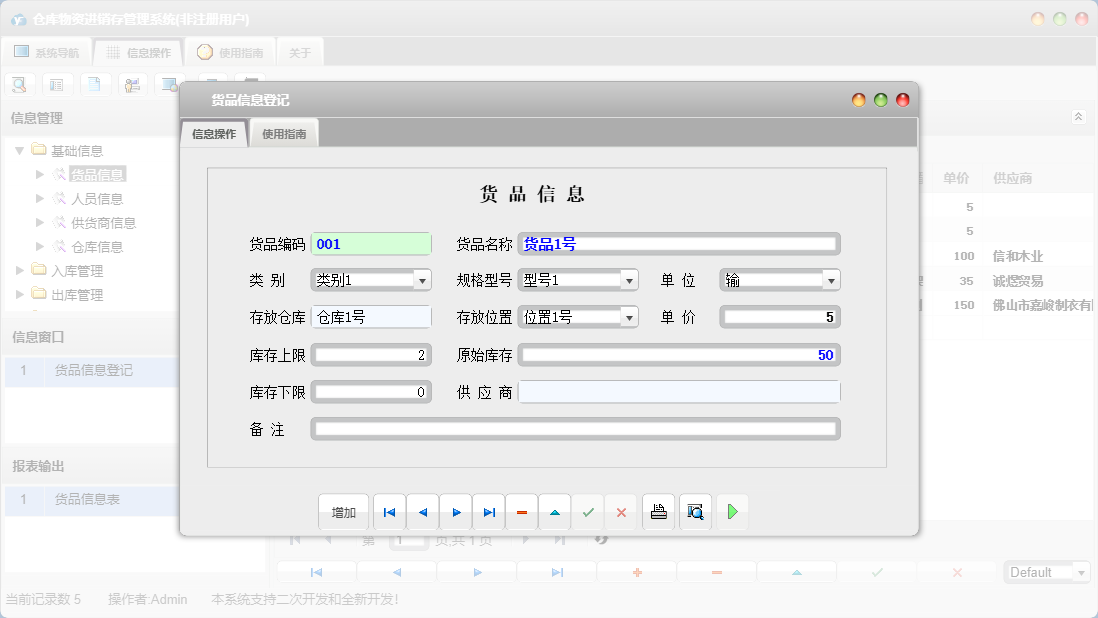Click the green confirm checkmark icon
1098x618 pixels.
pyautogui.click(x=588, y=511)
